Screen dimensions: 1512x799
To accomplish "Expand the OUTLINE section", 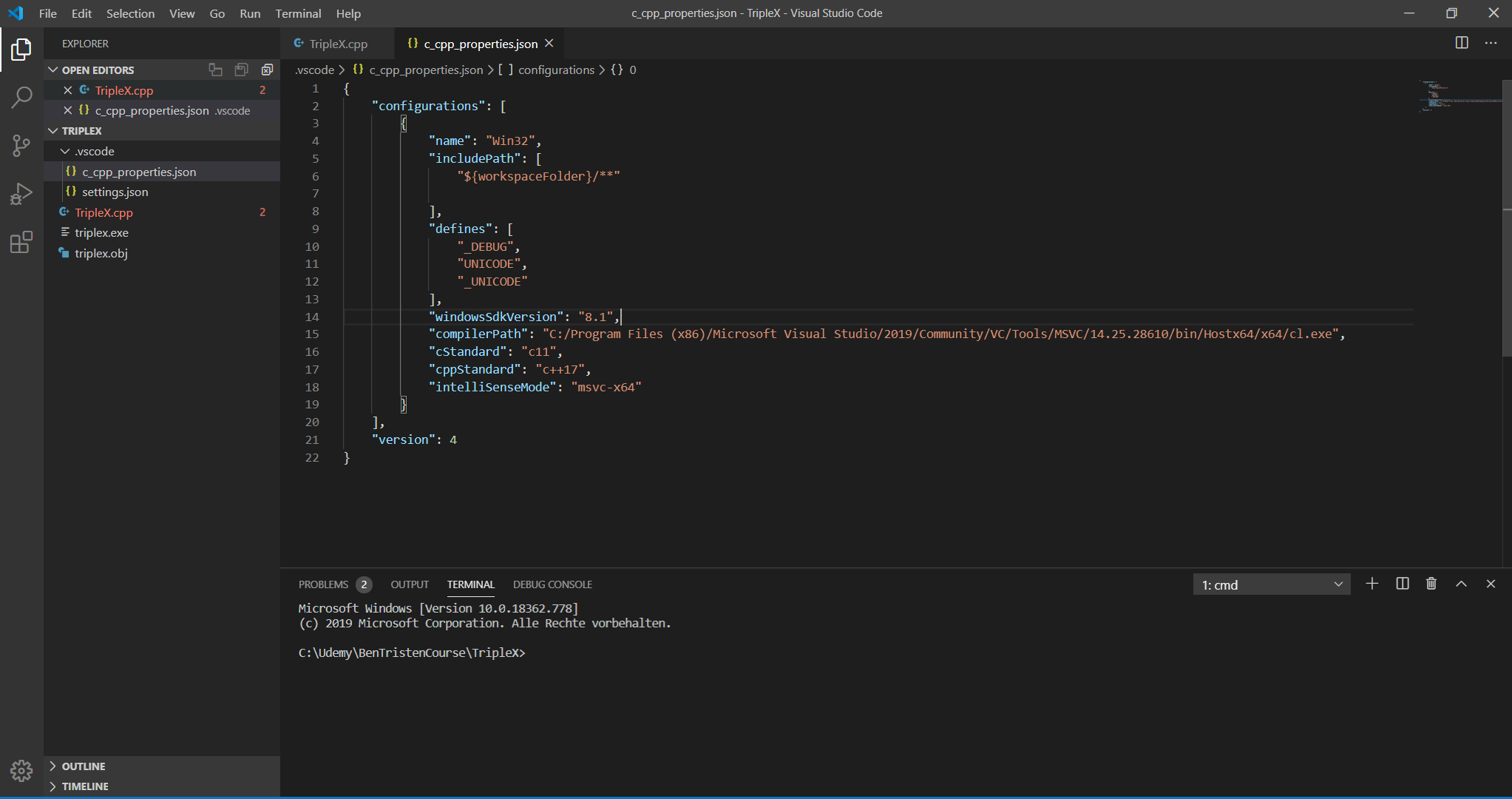I will (x=83, y=766).
